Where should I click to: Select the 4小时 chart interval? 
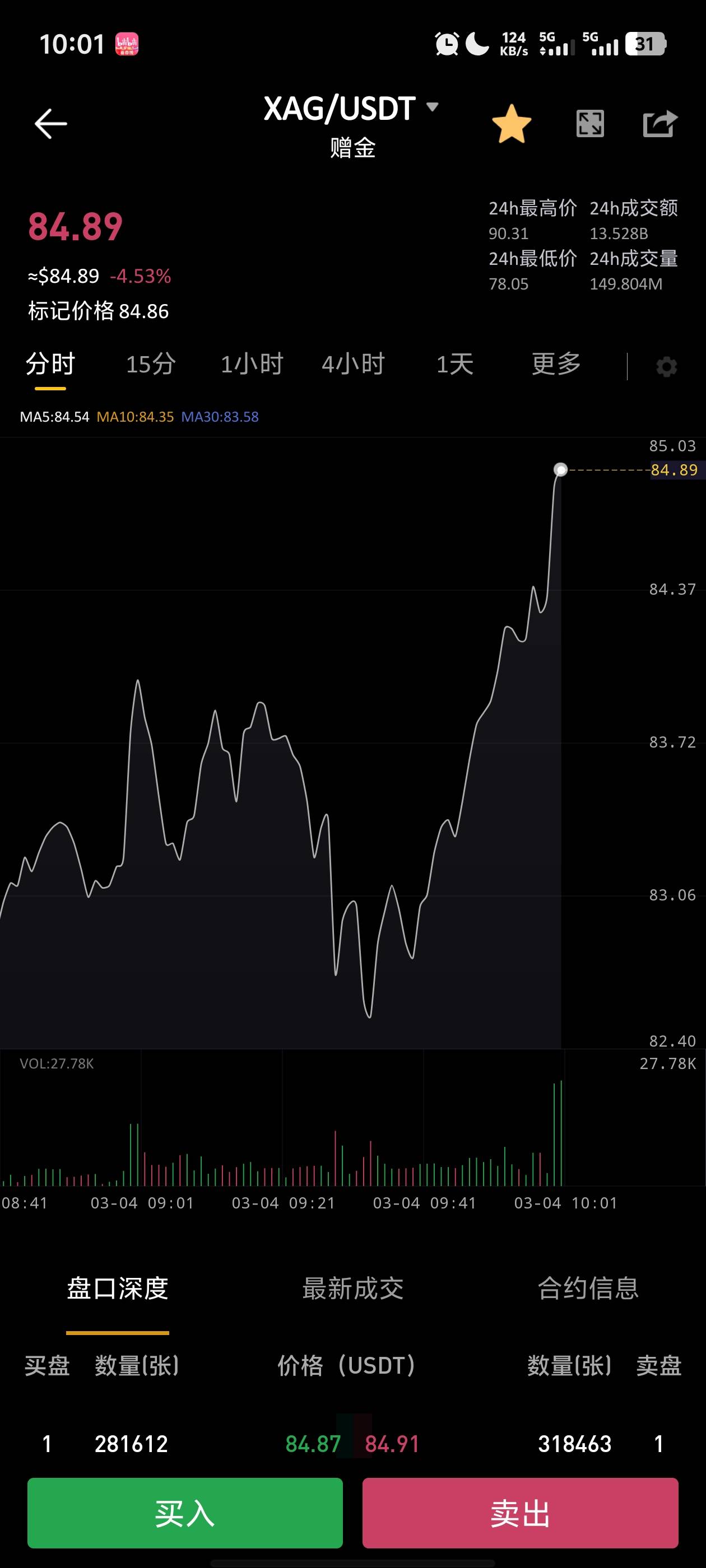pos(352,364)
